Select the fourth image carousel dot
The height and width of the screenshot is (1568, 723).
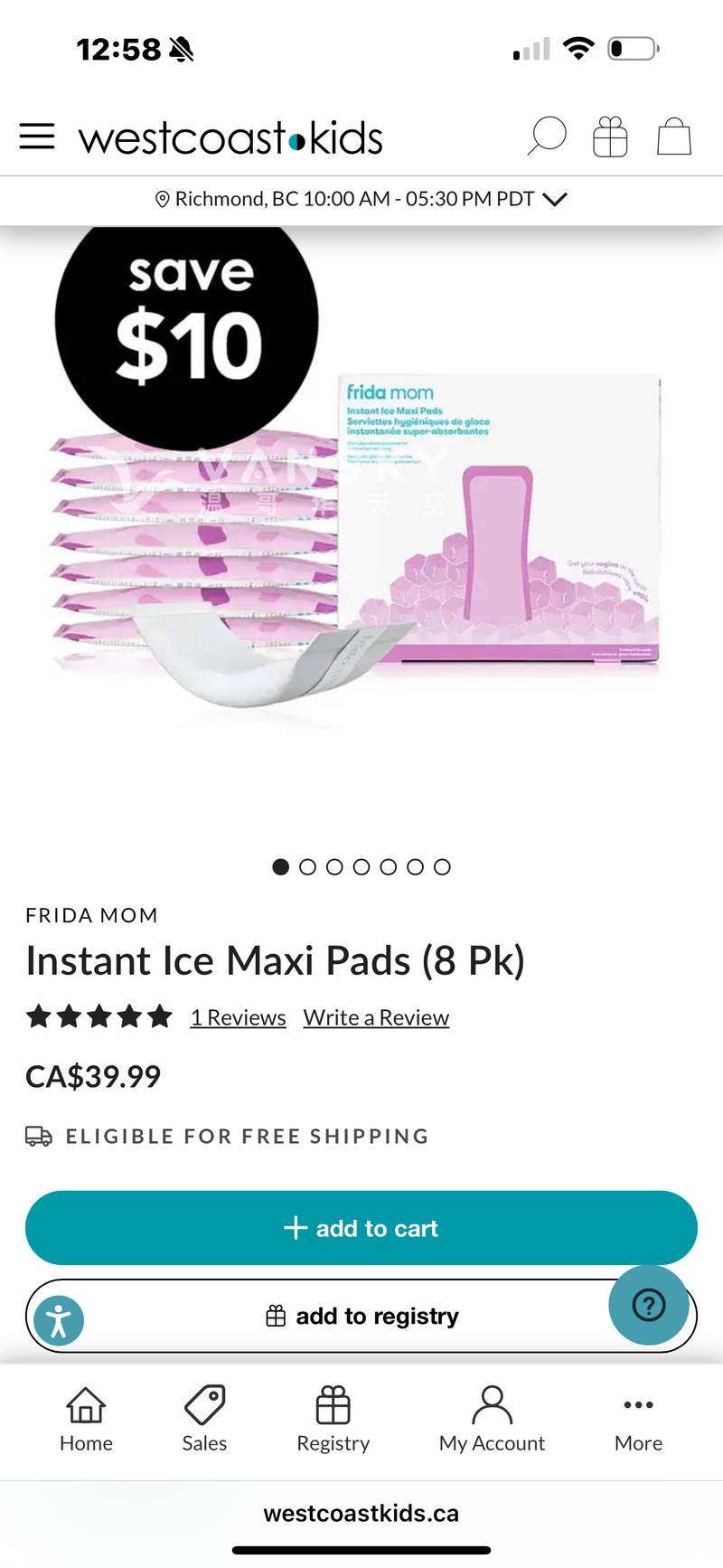(361, 867)
